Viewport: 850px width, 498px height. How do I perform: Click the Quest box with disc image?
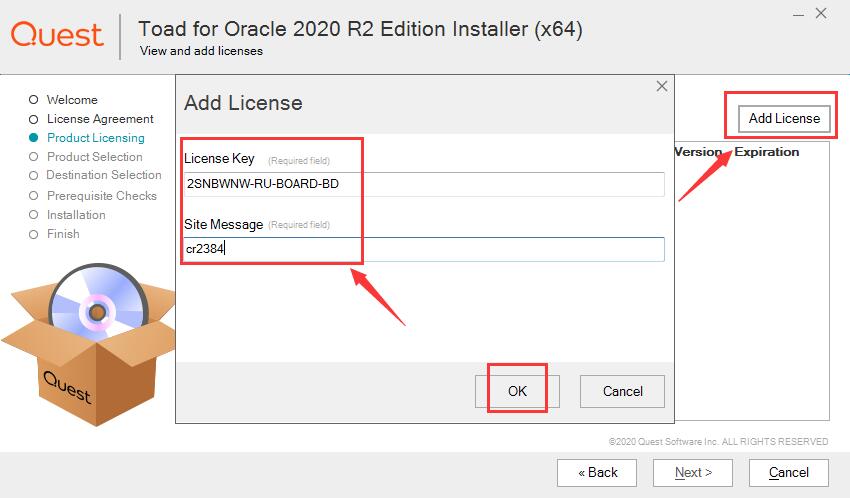(x=85, y=345)
